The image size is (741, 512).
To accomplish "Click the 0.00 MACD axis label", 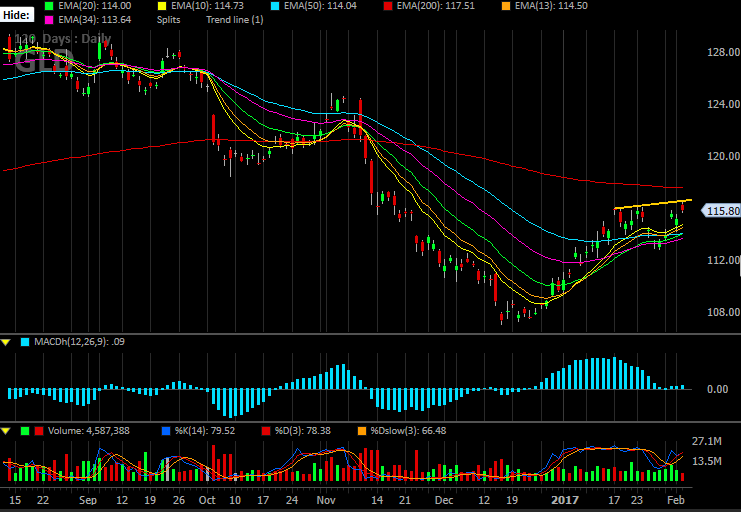I will click(x=717, y=389).
